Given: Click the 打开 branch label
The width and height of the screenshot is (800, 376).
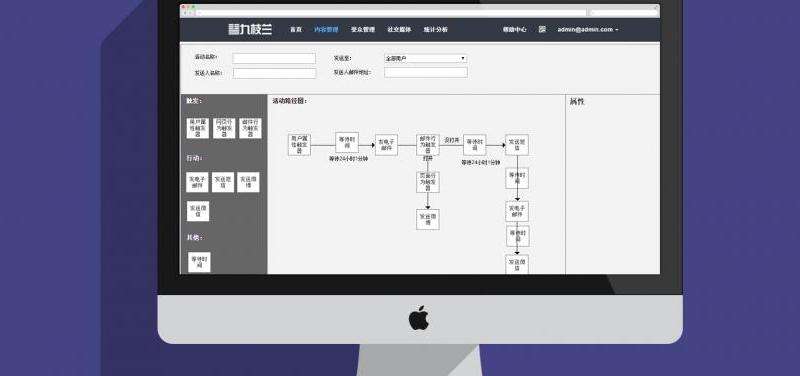Looking at the screenshot, I should (428, 159).
